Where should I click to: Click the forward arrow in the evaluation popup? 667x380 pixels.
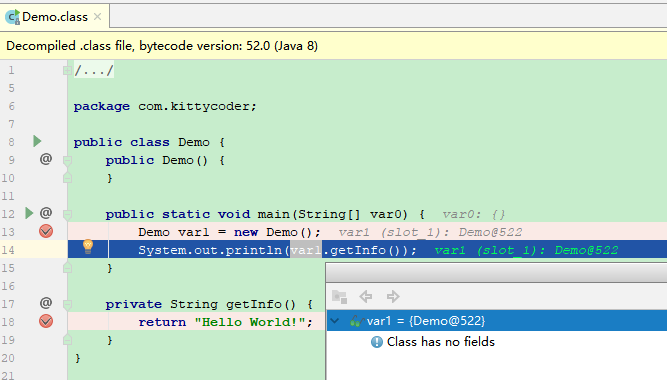393,296
